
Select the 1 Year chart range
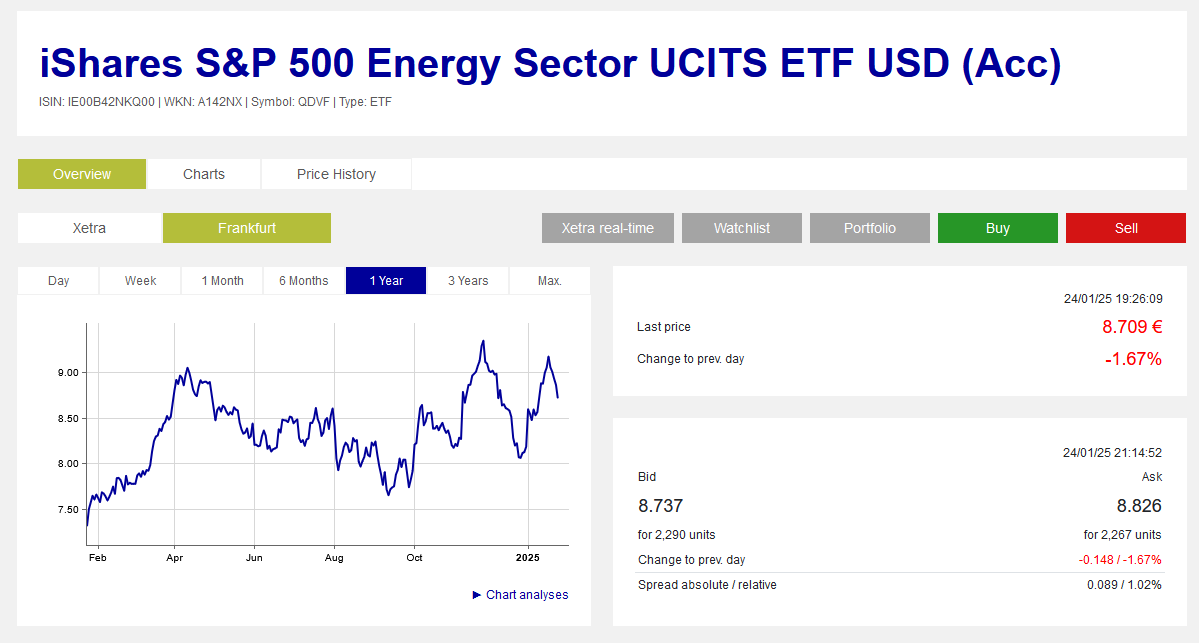386,281
